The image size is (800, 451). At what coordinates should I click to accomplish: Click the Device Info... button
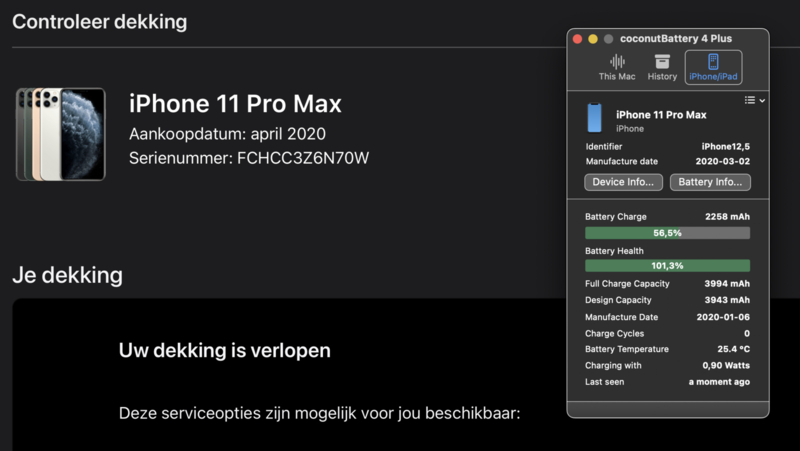623,182
